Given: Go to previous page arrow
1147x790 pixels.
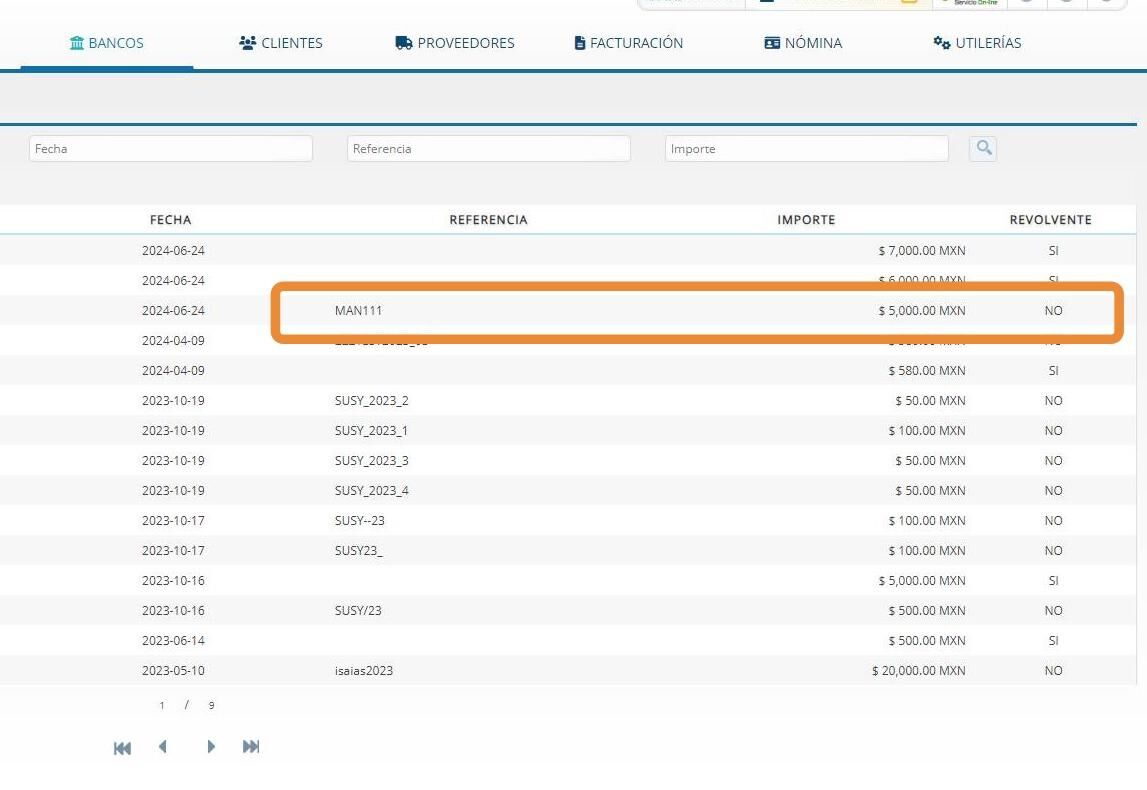Looking at the screenshot, I should click(x=162, y=746).
